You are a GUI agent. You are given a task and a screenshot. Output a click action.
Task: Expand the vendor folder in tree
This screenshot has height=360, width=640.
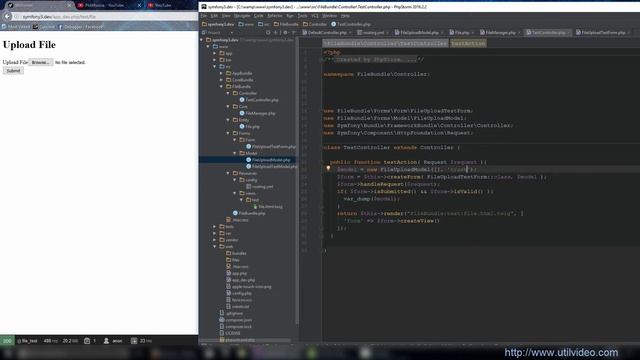[215, 240]
